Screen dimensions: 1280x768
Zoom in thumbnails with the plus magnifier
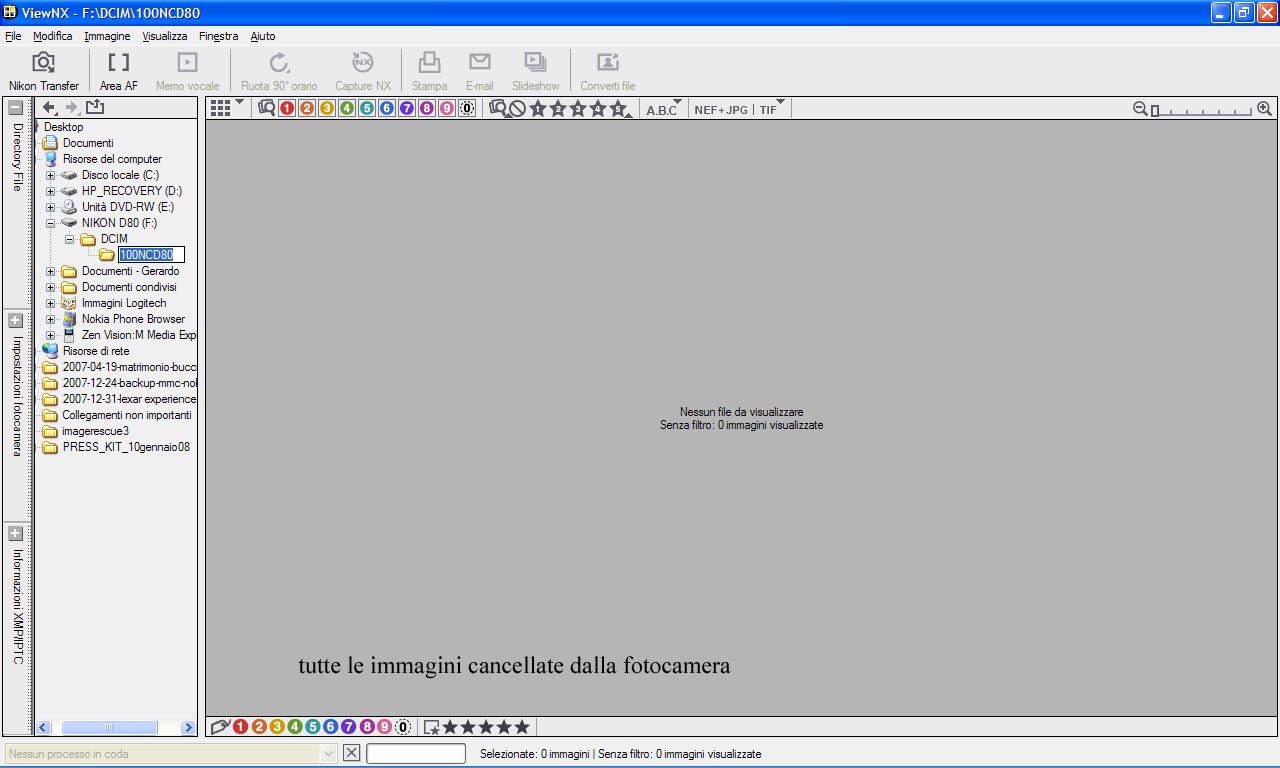(1264, 108)
